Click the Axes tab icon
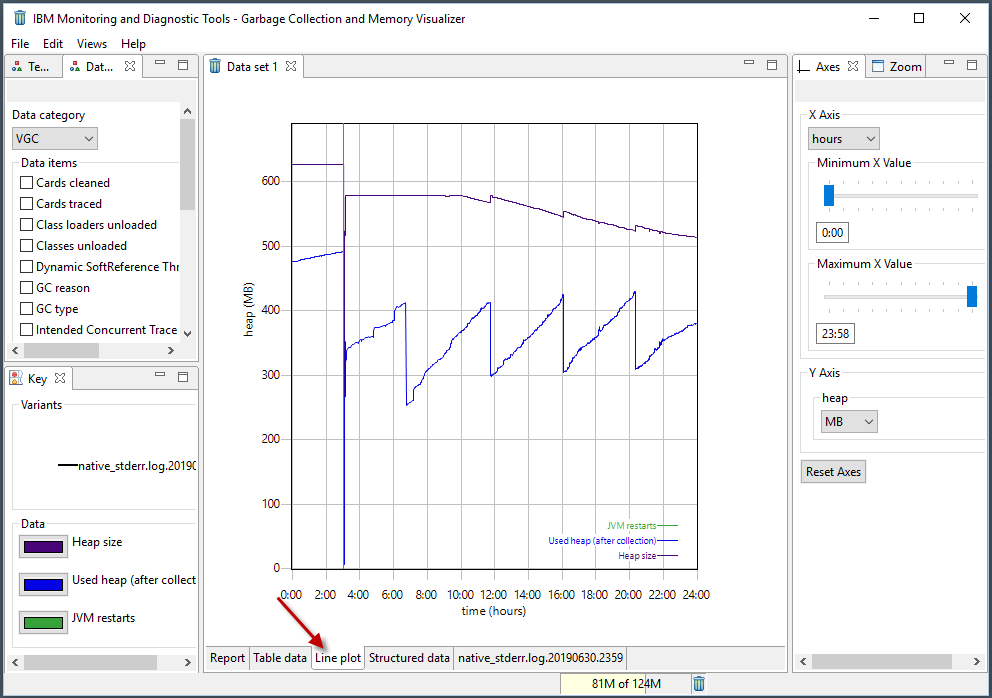The height and width of the screenshot is (698, 992). (803, 66)
